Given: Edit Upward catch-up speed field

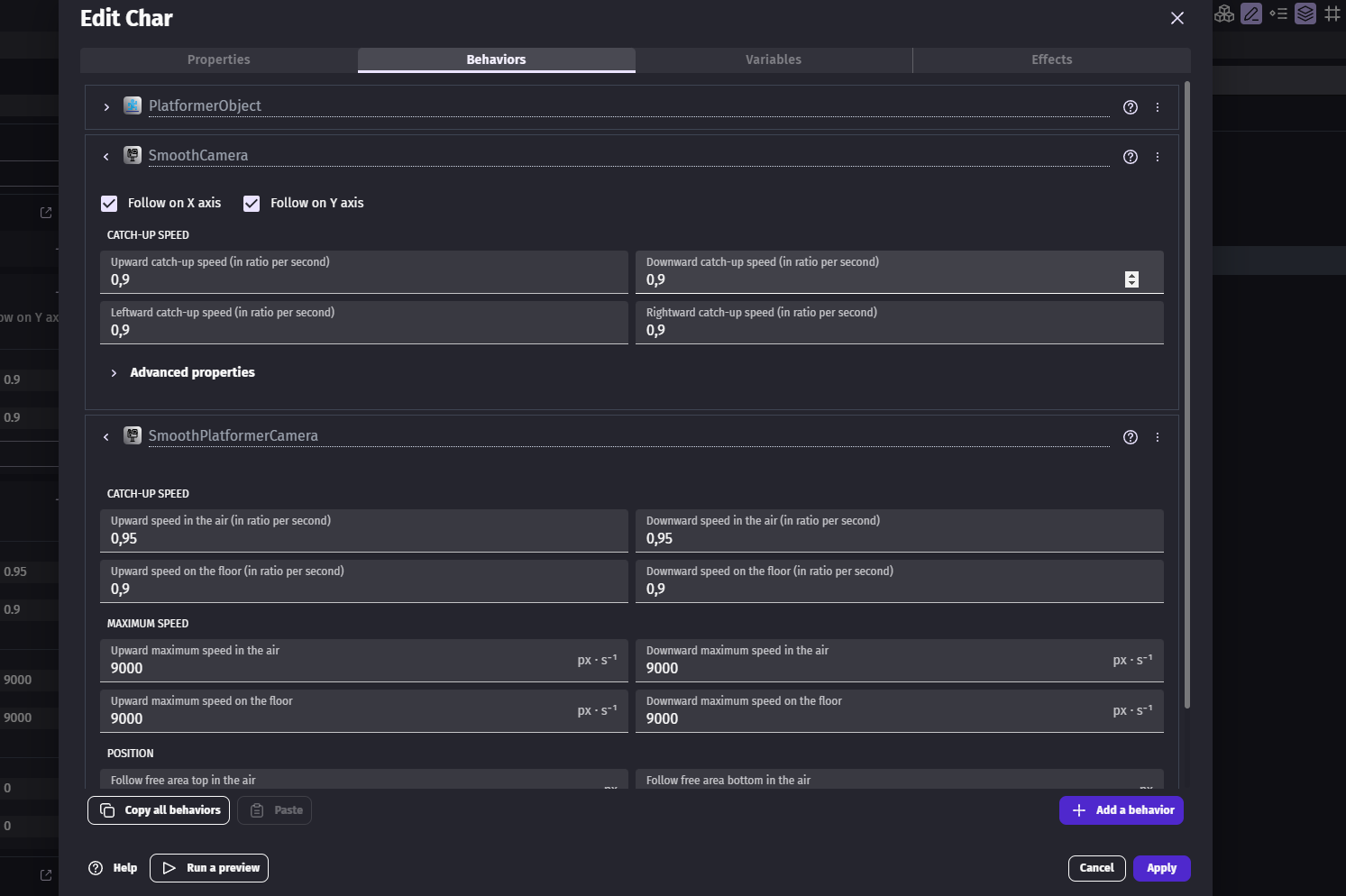Looking at the screenshot, I should coord(364,272).
